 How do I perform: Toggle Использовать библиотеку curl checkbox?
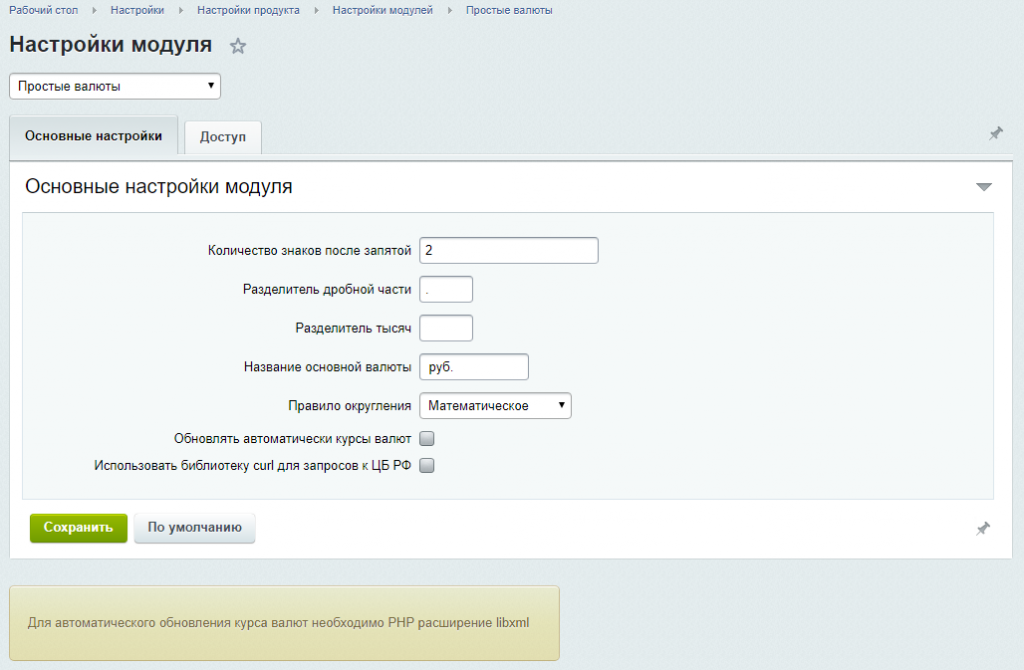pos(427,466)
